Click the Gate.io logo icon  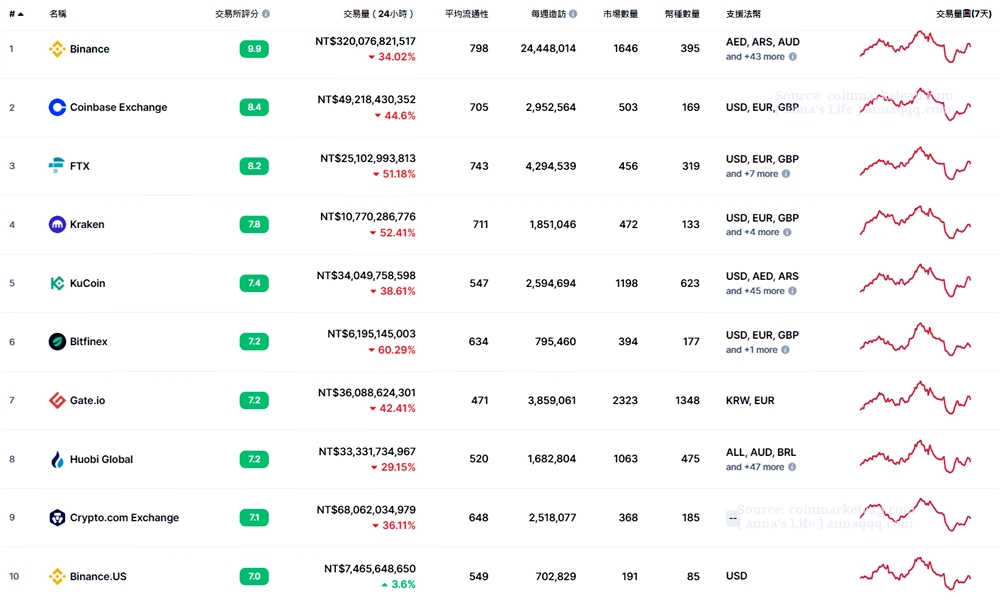point(57,400)
